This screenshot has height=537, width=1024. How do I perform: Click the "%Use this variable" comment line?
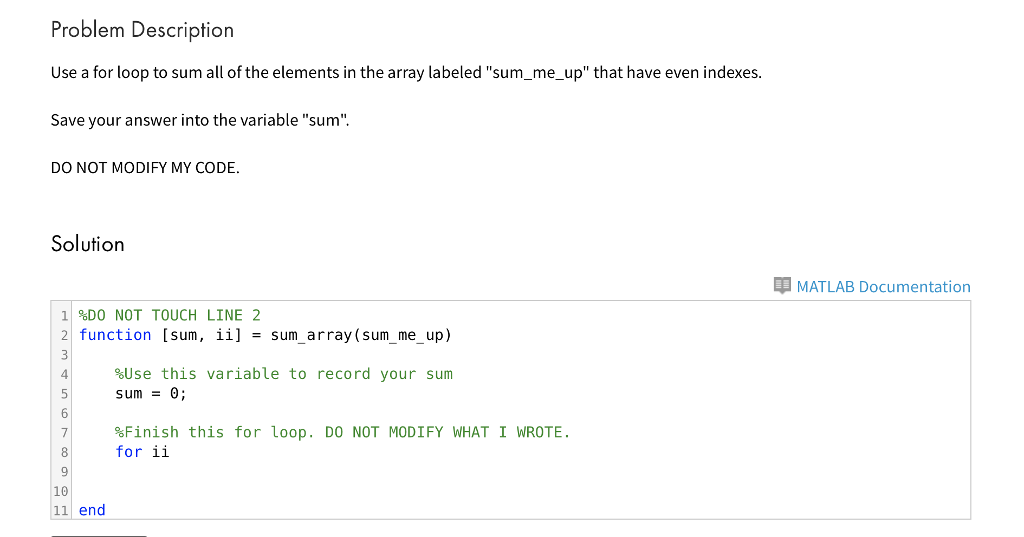[284, 374]
